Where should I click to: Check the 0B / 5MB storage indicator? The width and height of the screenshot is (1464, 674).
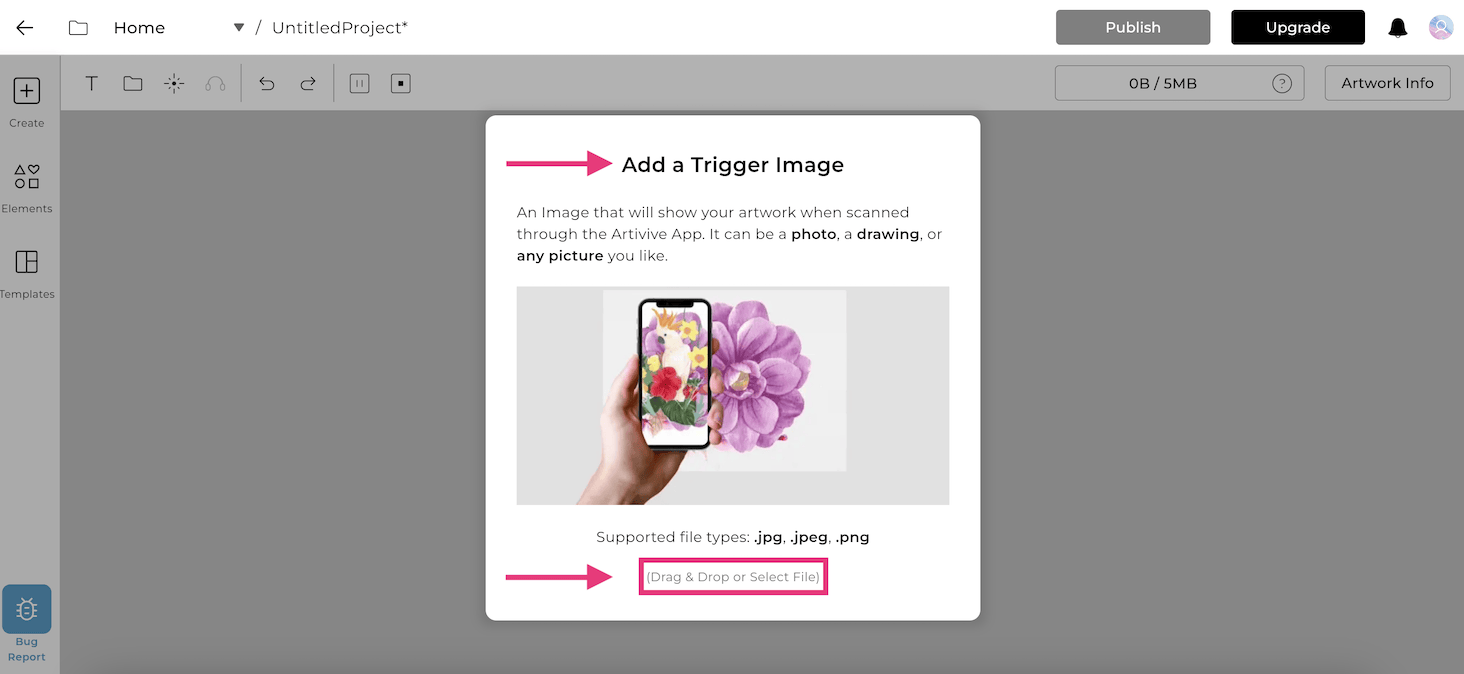click(1179, 83)
